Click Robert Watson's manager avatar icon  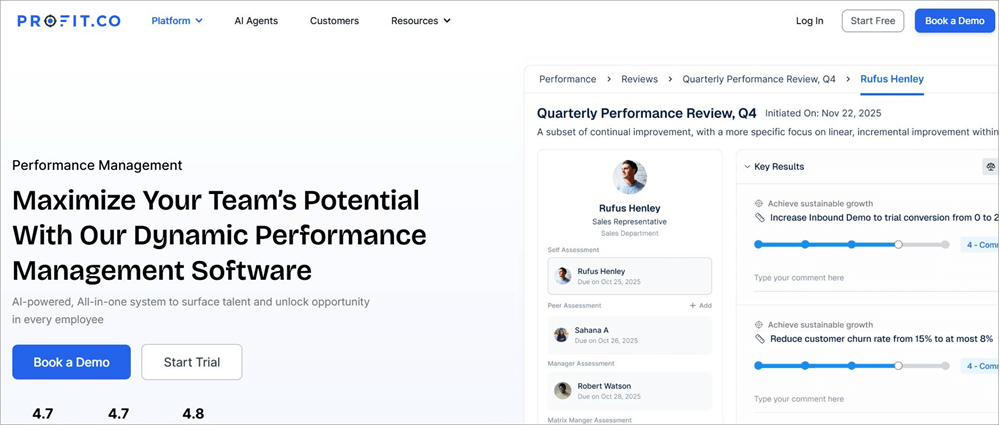[563, 390]
